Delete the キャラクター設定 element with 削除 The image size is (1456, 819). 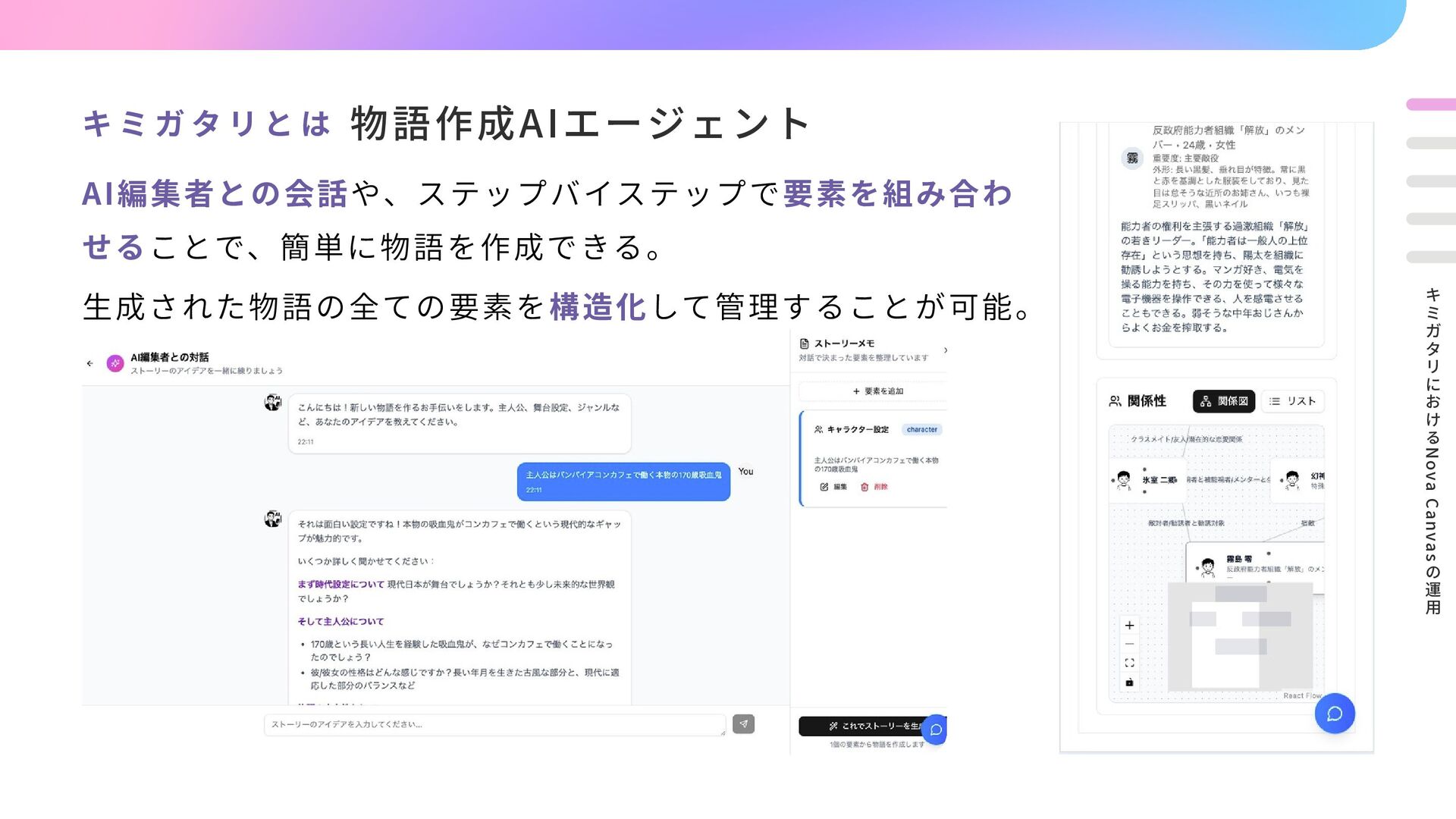click(874, 487)
